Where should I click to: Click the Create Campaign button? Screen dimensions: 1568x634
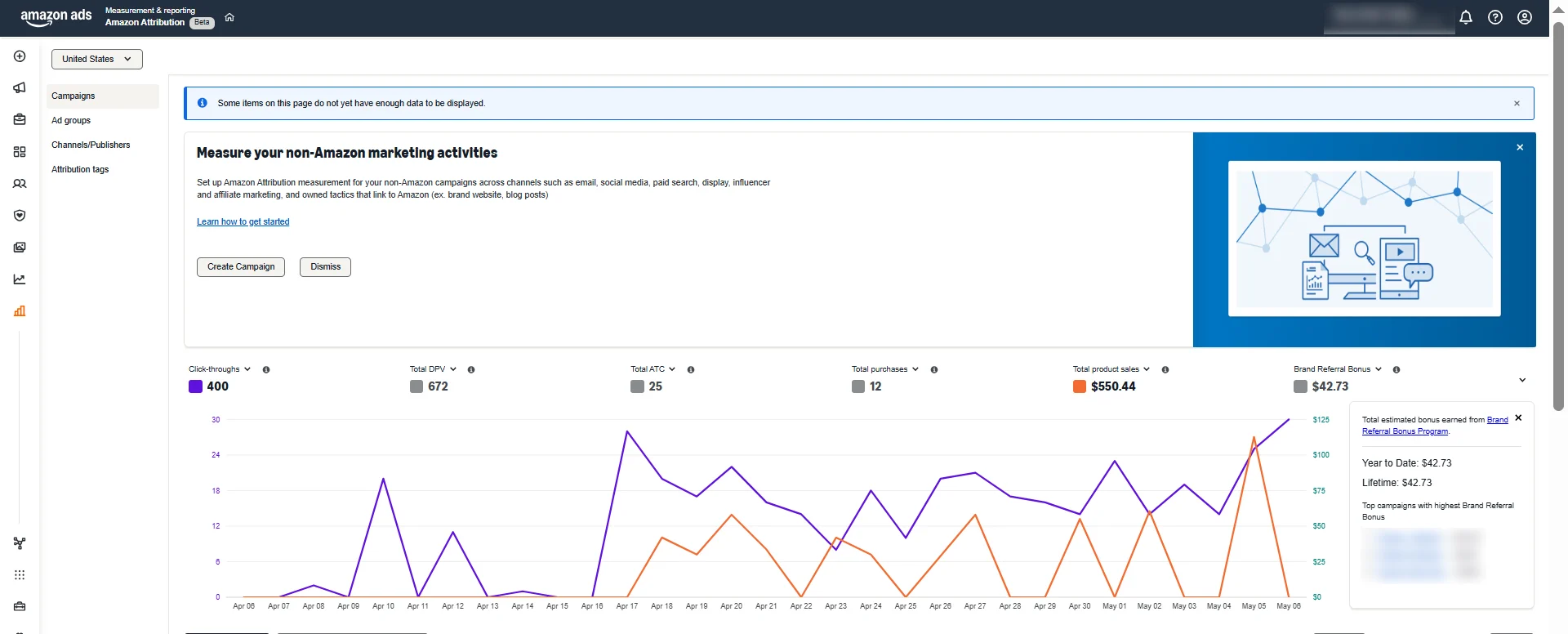(241, 267)
